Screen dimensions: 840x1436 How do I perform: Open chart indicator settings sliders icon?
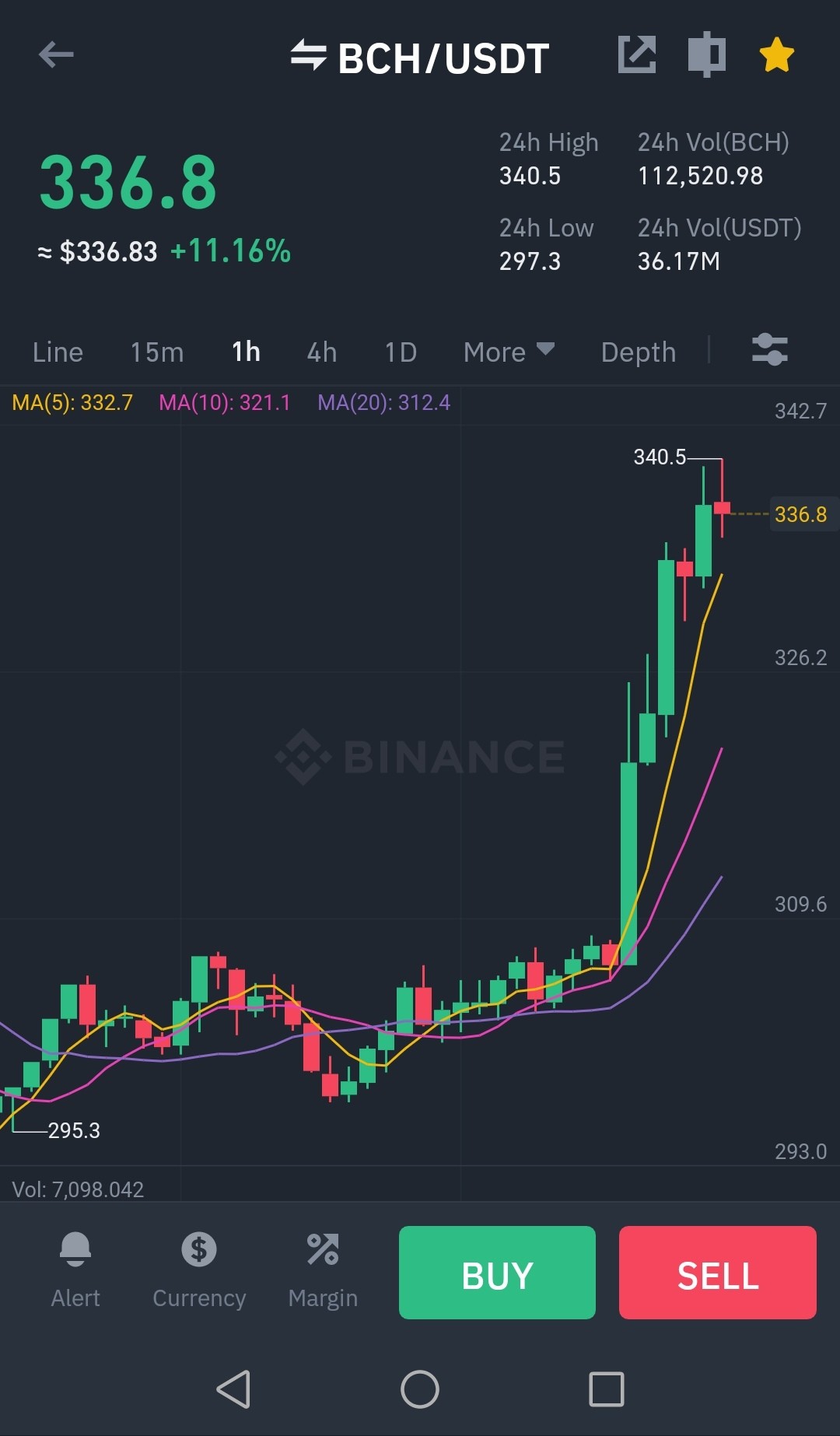pos(770,350)
